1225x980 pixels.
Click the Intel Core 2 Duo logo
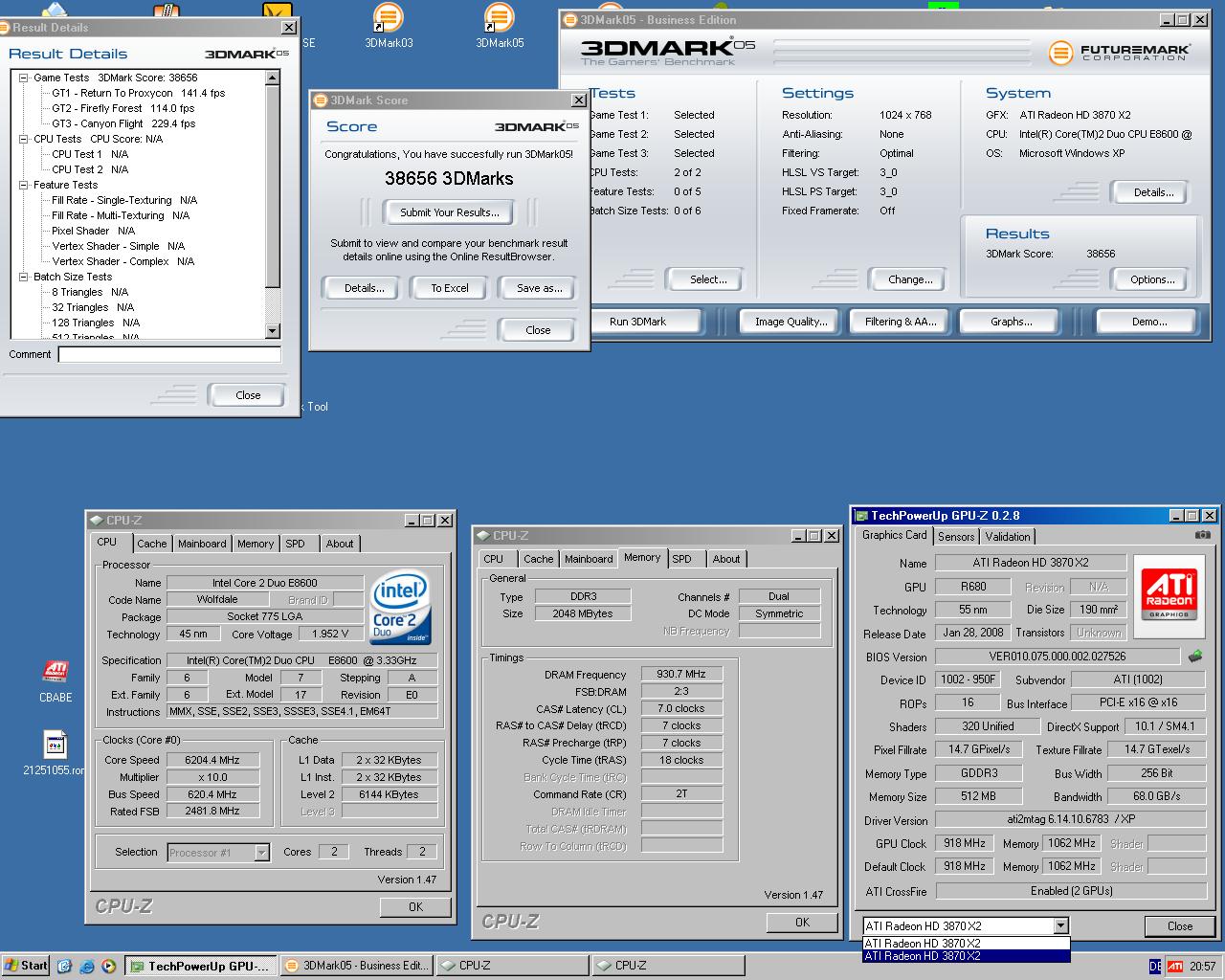point(401,608)
